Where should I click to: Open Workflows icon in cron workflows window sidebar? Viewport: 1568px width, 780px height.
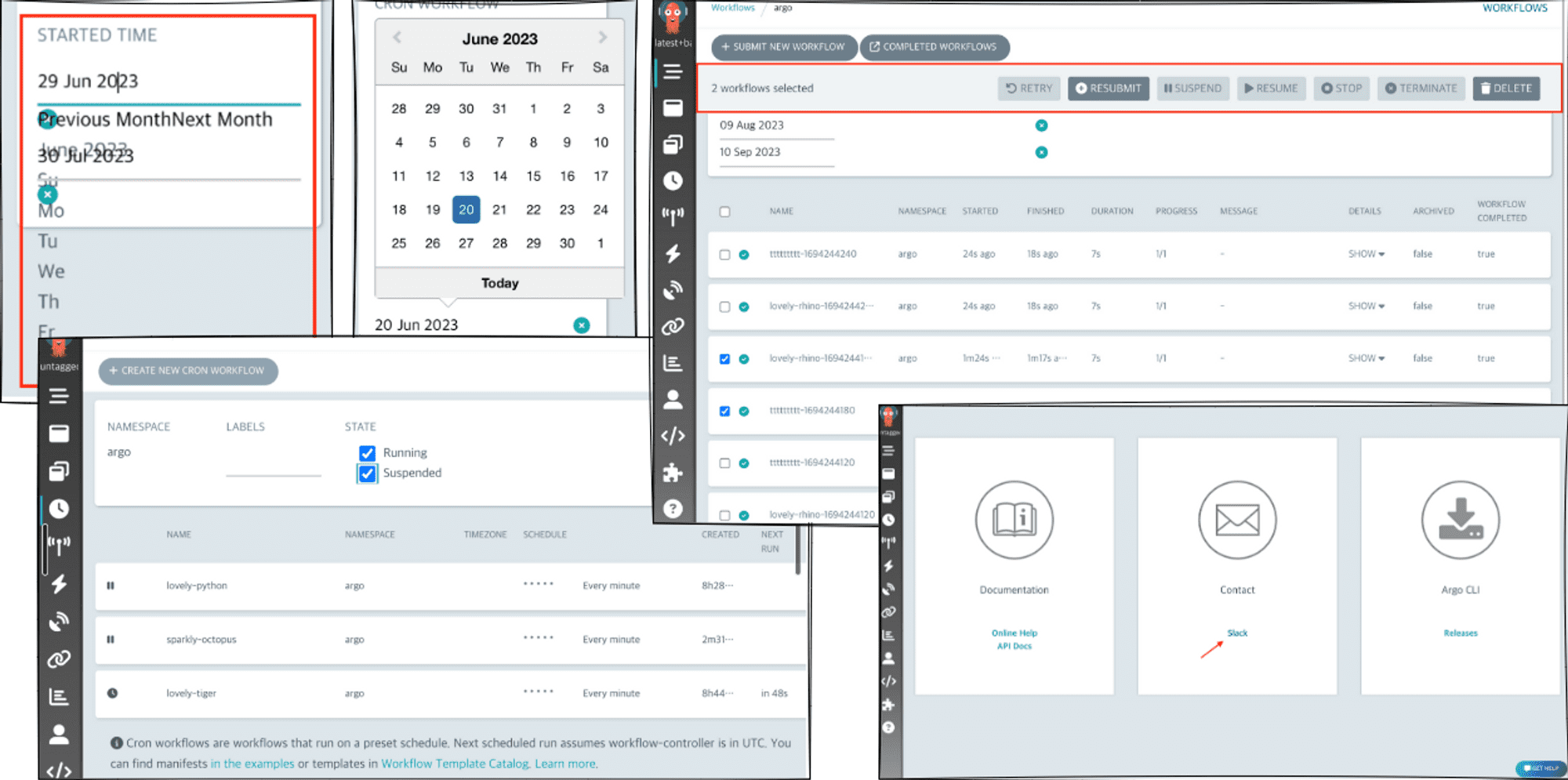[59, 434]
